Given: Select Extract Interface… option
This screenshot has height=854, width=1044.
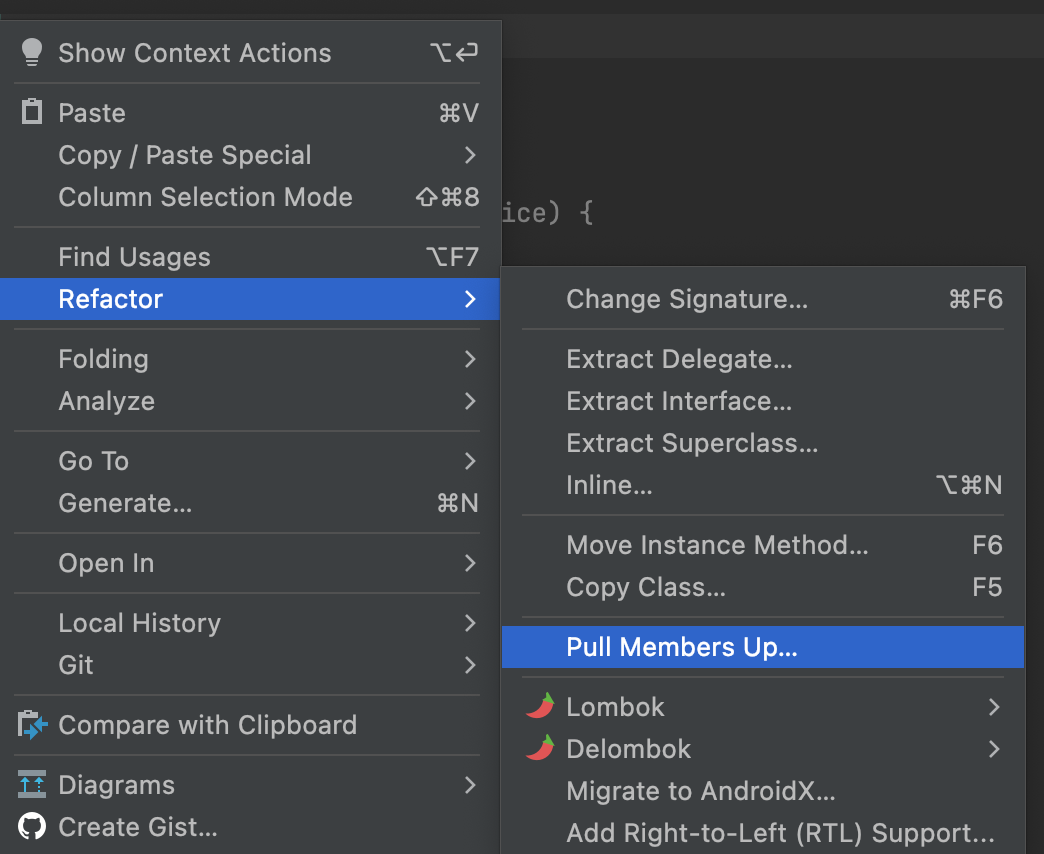Looking at the screenshot, I should (679, 401).
